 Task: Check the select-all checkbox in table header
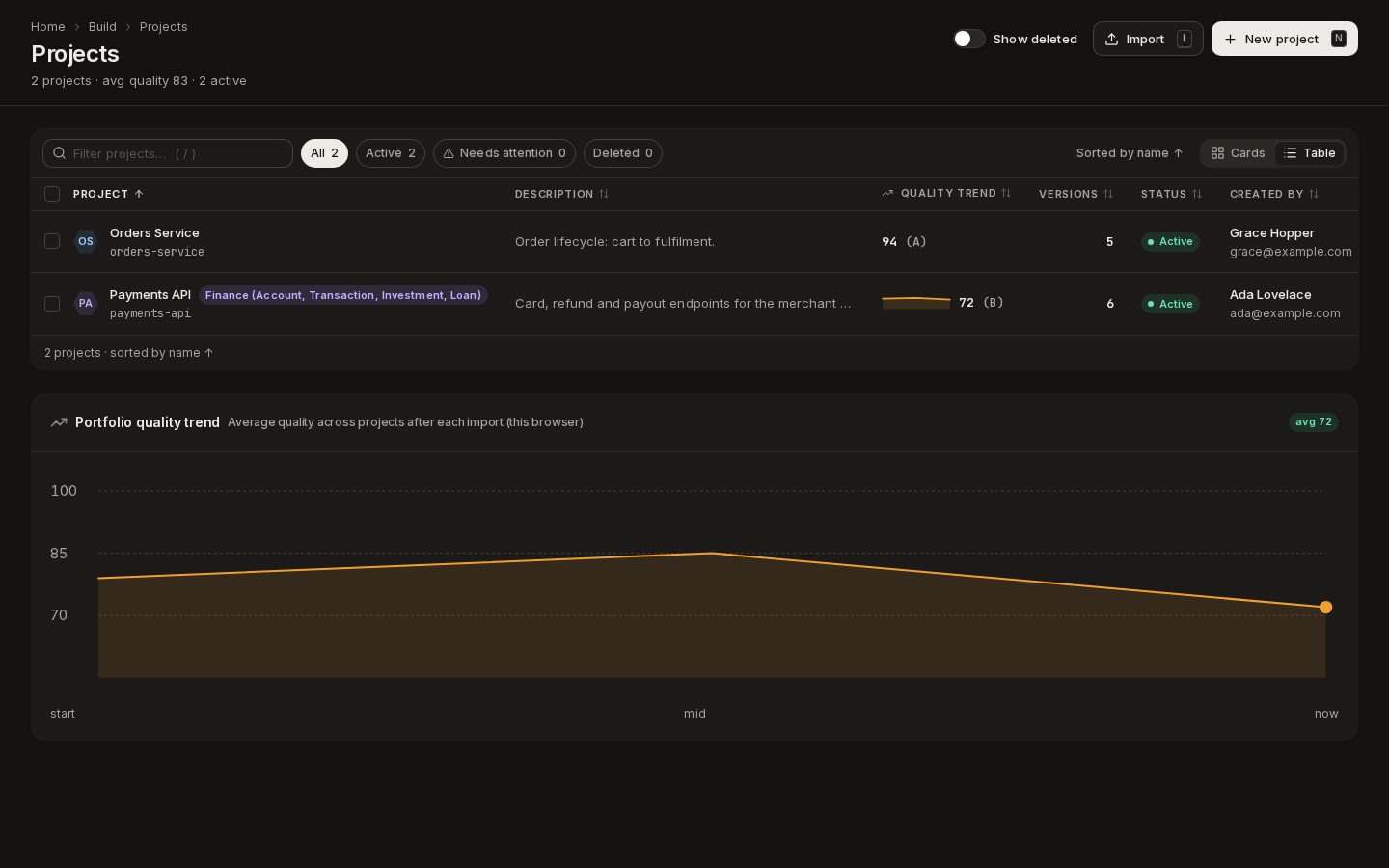point(52,194)
